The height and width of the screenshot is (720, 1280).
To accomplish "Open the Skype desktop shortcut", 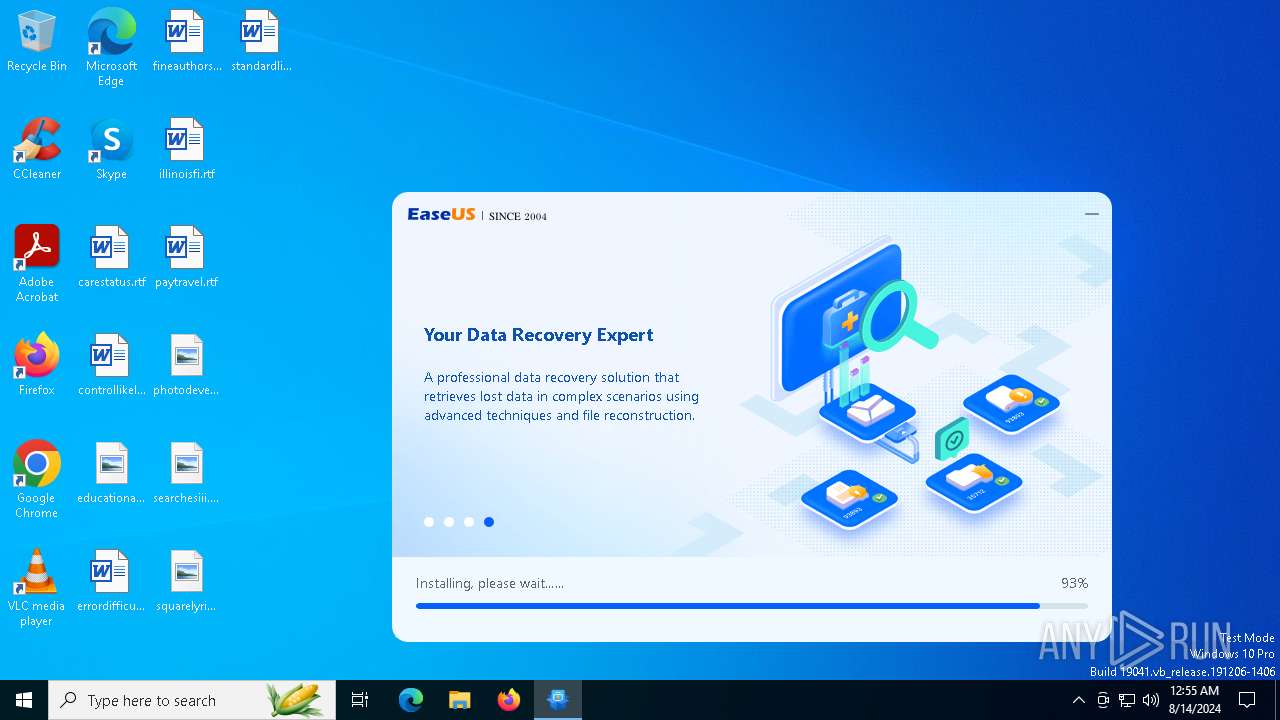I will click(x=111, y=149).
